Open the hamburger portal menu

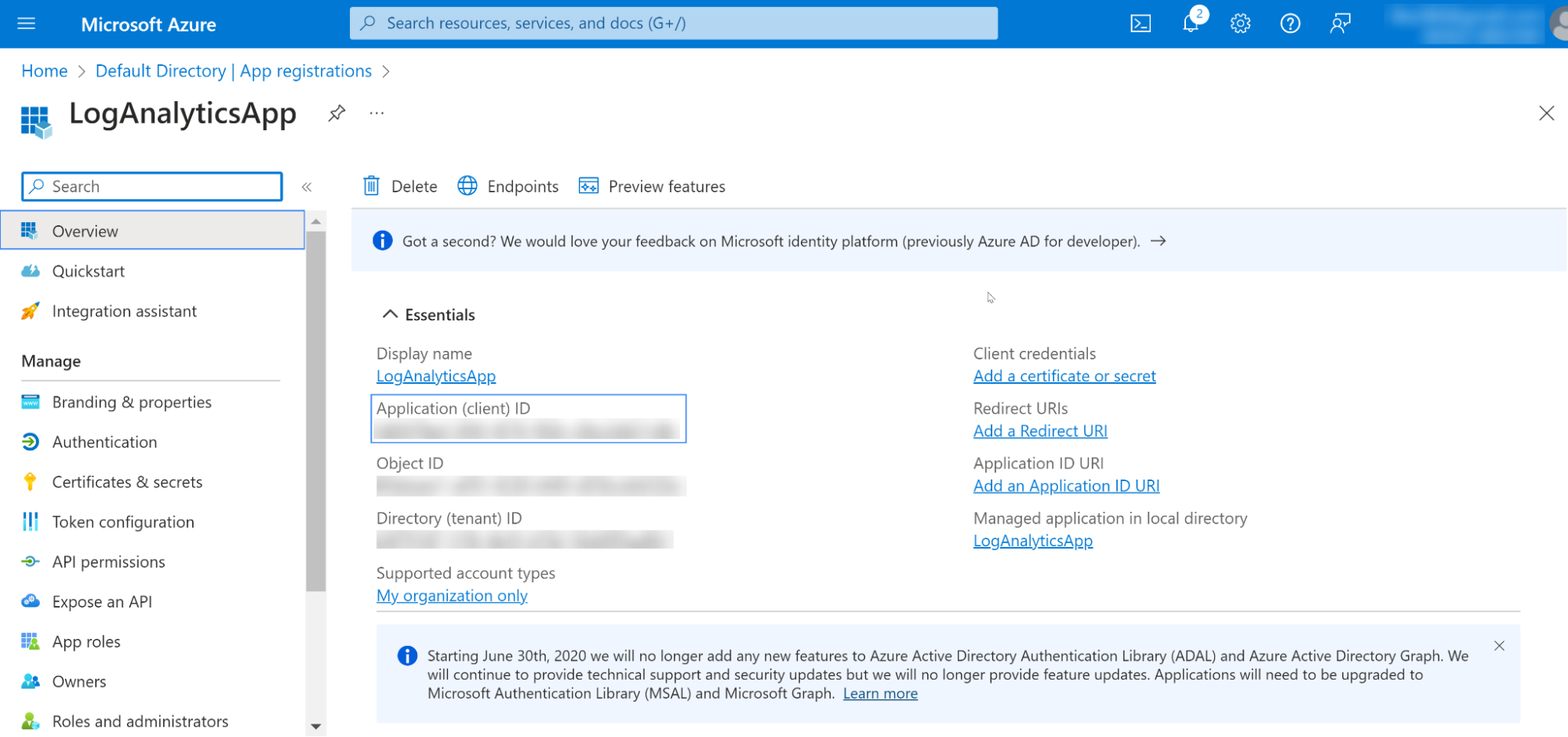coord(27,24)
